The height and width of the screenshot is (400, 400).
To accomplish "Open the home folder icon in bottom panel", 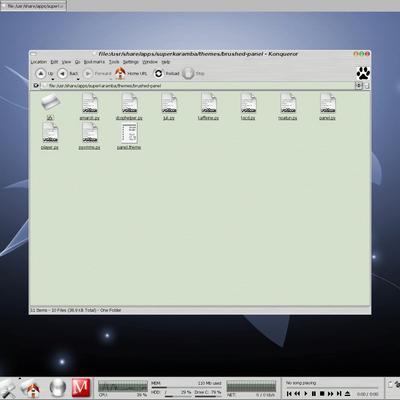I will click(x=31, y=389).
